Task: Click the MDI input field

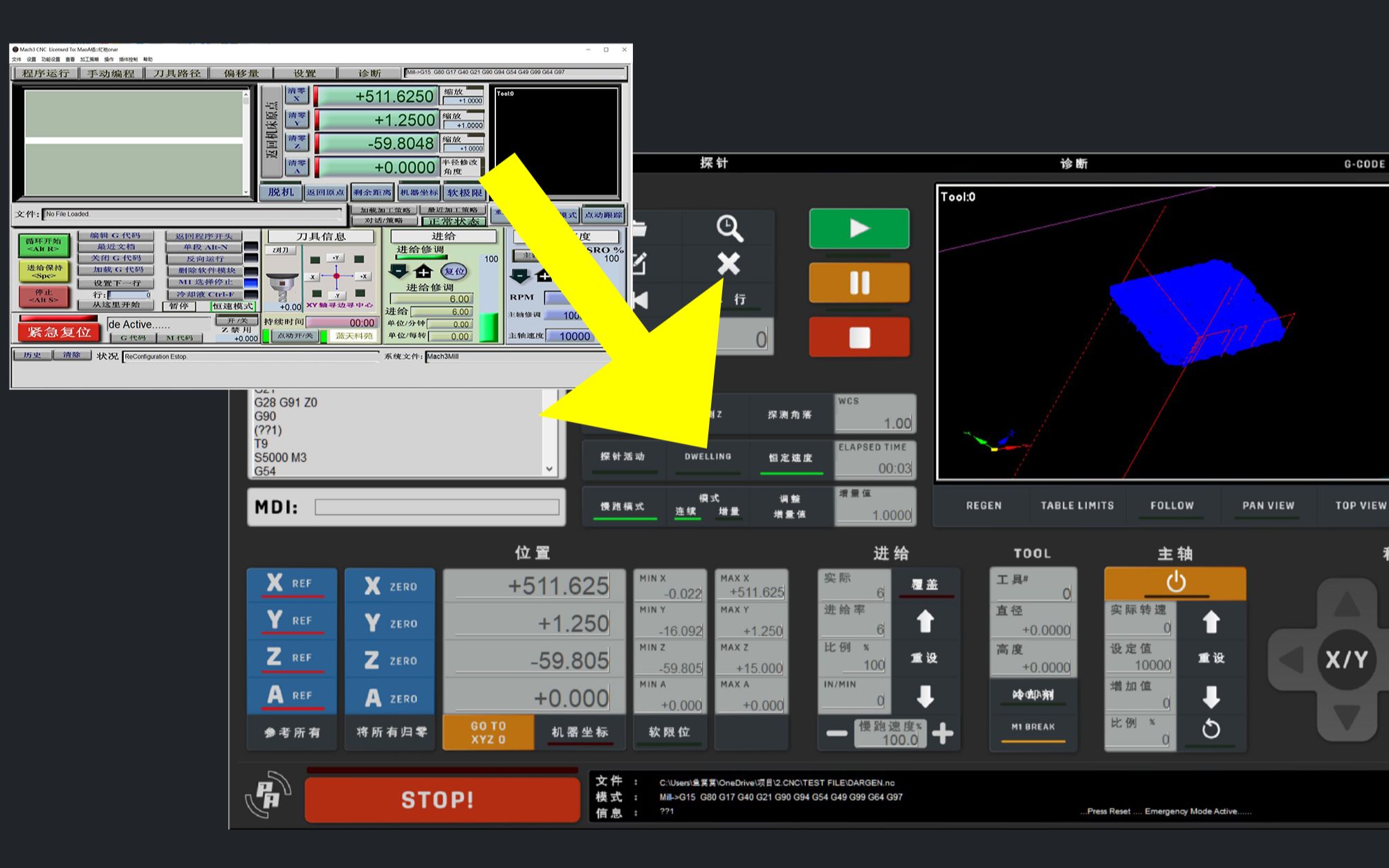Action: click(436, 507)
